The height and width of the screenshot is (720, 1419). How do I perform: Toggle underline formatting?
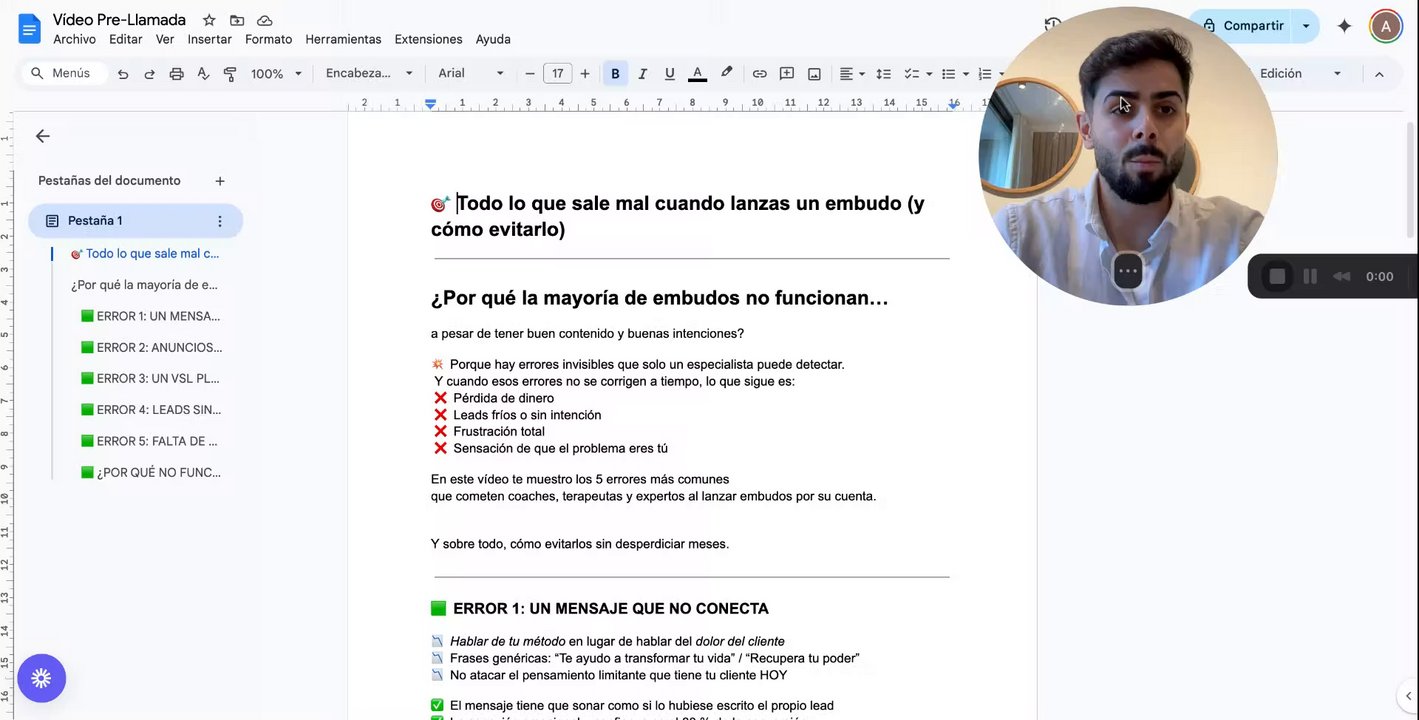(x=670, y=74)
